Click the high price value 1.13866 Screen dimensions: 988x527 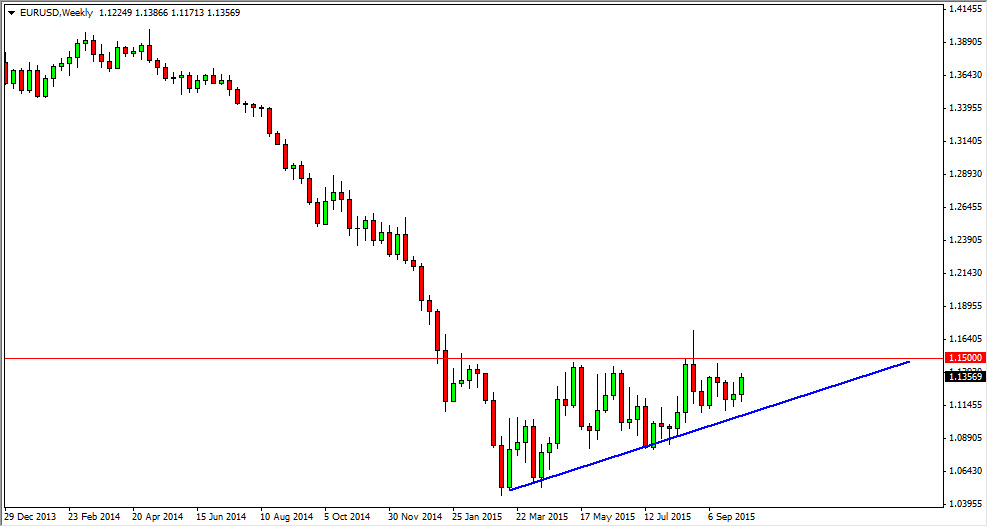coord(151,13)
